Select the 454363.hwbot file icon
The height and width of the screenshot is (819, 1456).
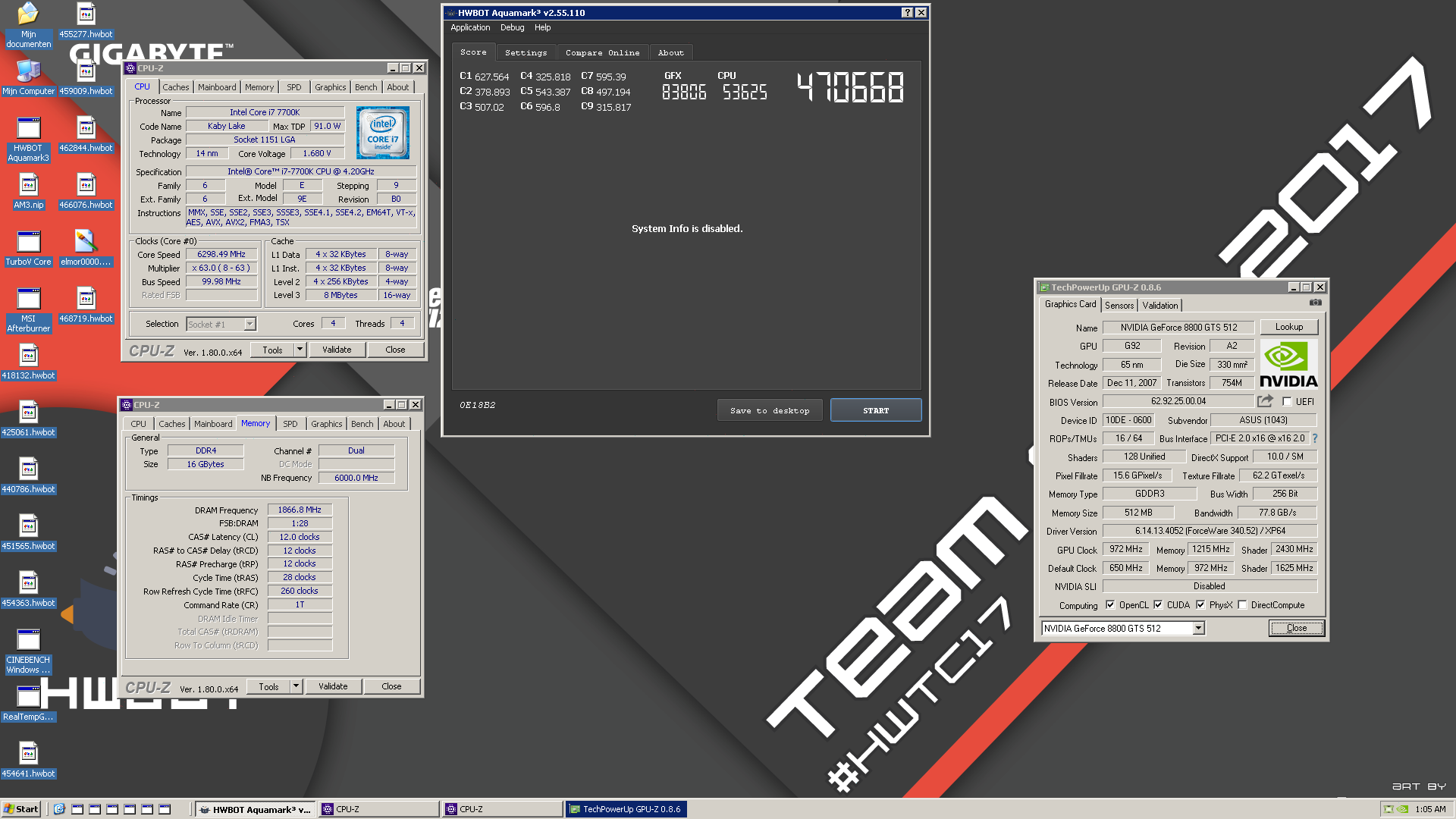click(28, 589)
